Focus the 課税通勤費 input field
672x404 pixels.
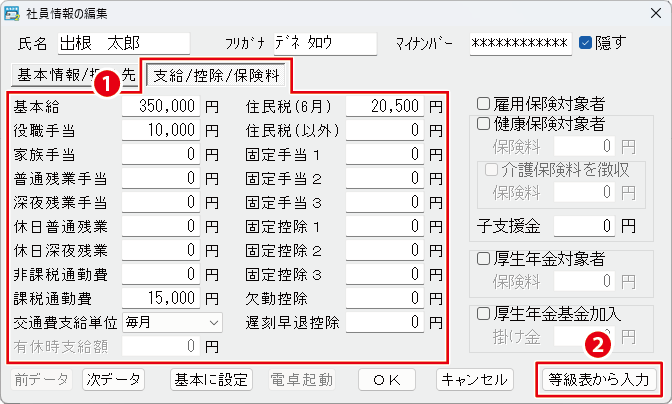coord(160,299)
